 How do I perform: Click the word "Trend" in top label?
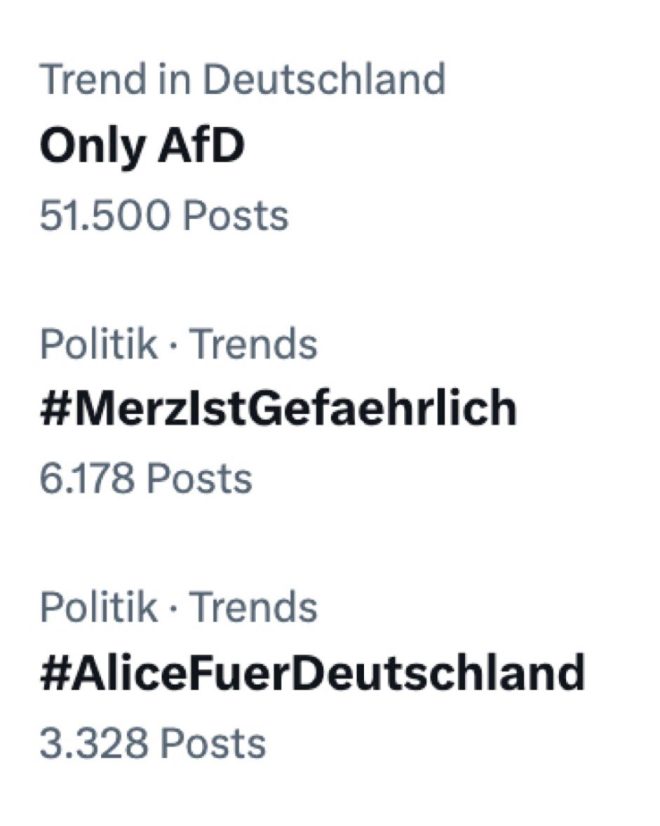tap(93, 79)
